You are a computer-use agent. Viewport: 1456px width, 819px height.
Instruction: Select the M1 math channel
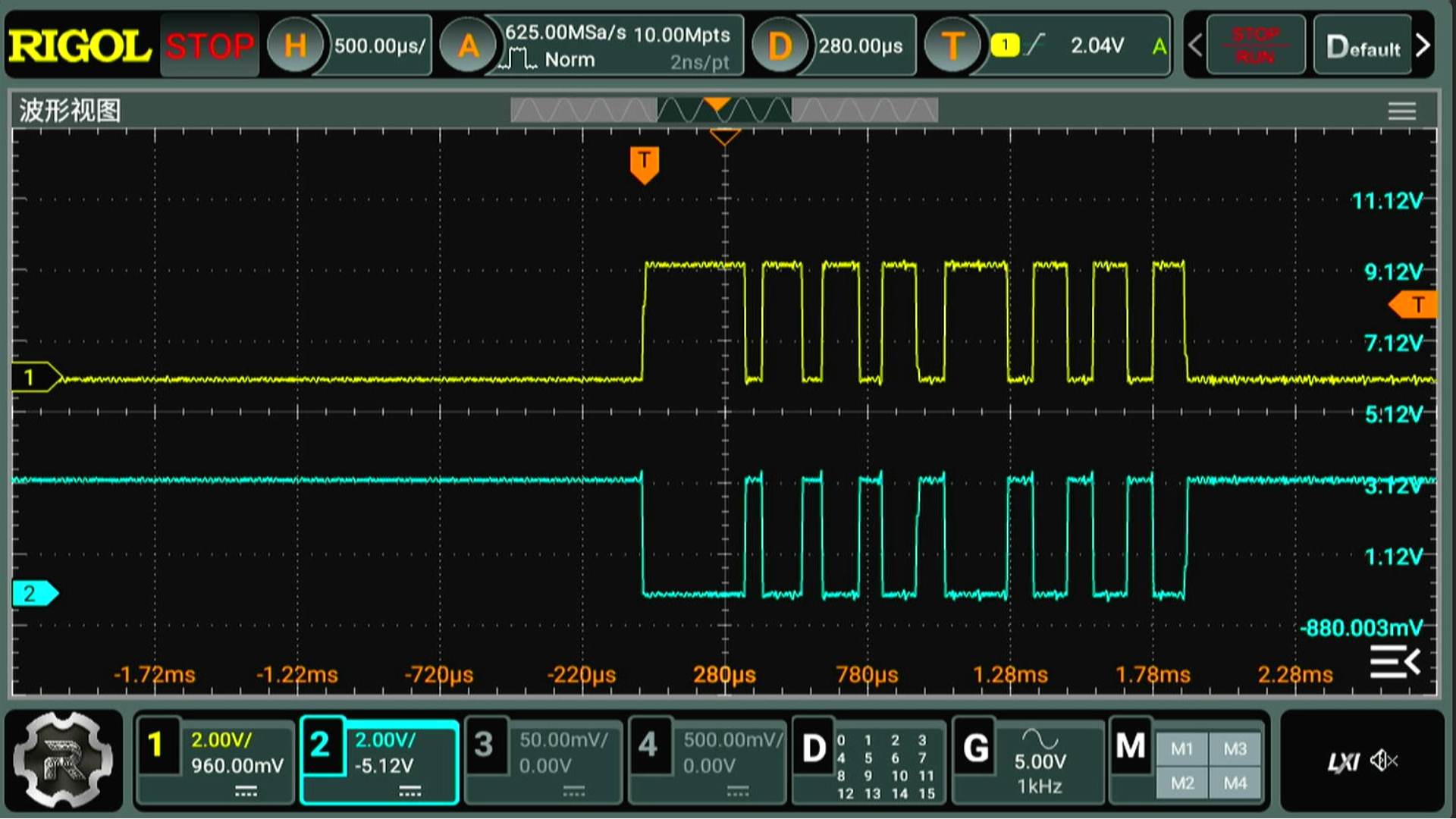point(1181,749)
